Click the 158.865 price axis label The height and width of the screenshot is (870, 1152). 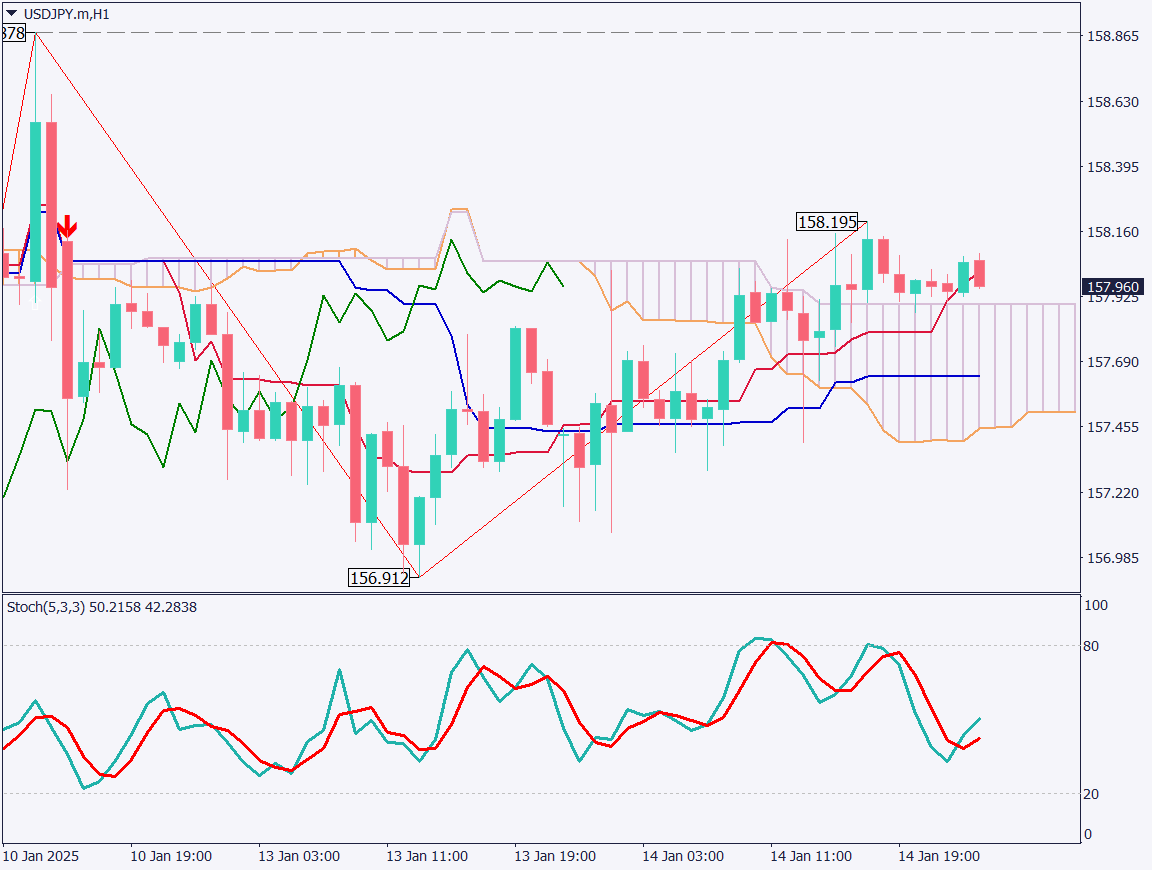point(1112,36)
